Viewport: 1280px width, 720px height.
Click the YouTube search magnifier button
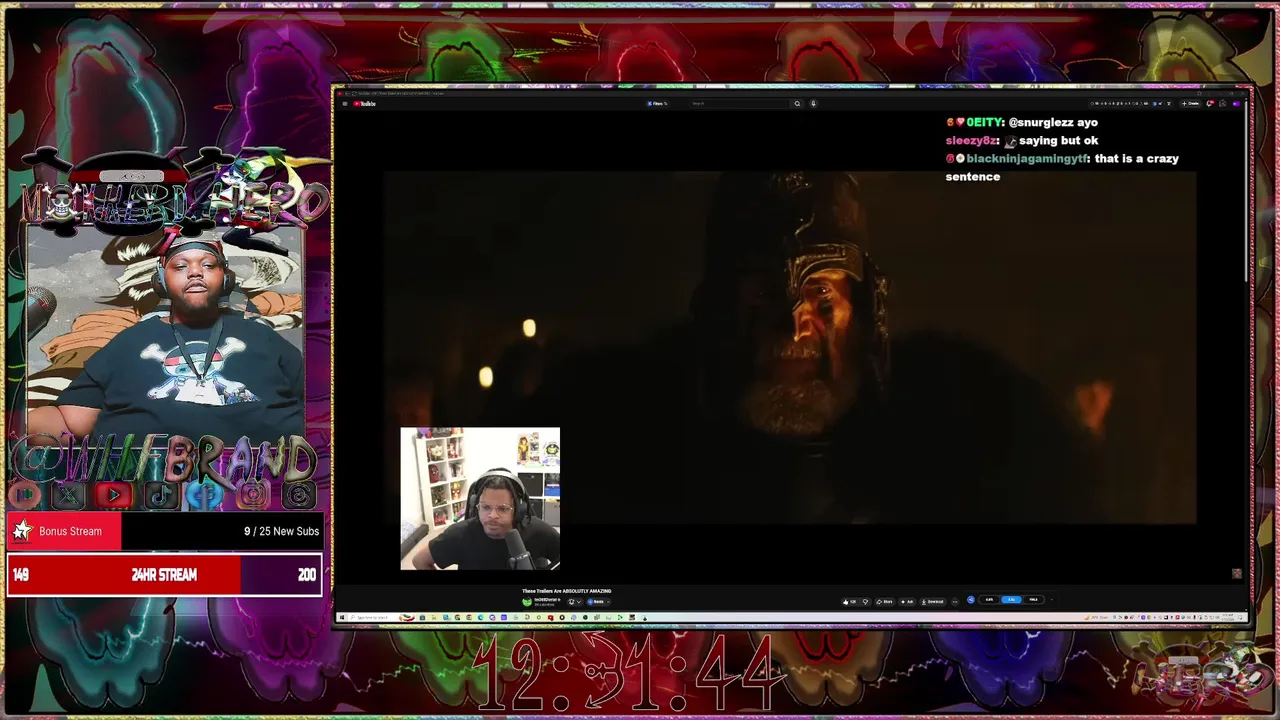797,103
